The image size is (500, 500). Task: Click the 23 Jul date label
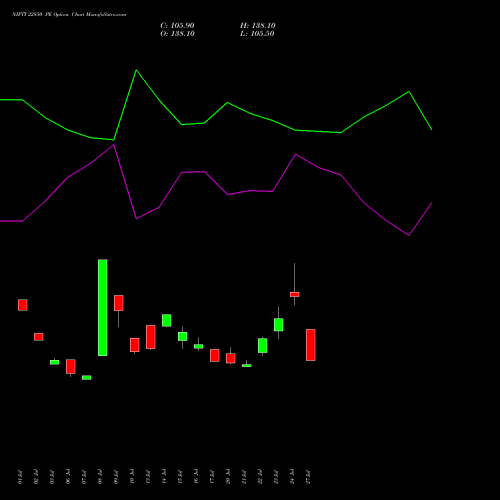[x=276, y=477]
